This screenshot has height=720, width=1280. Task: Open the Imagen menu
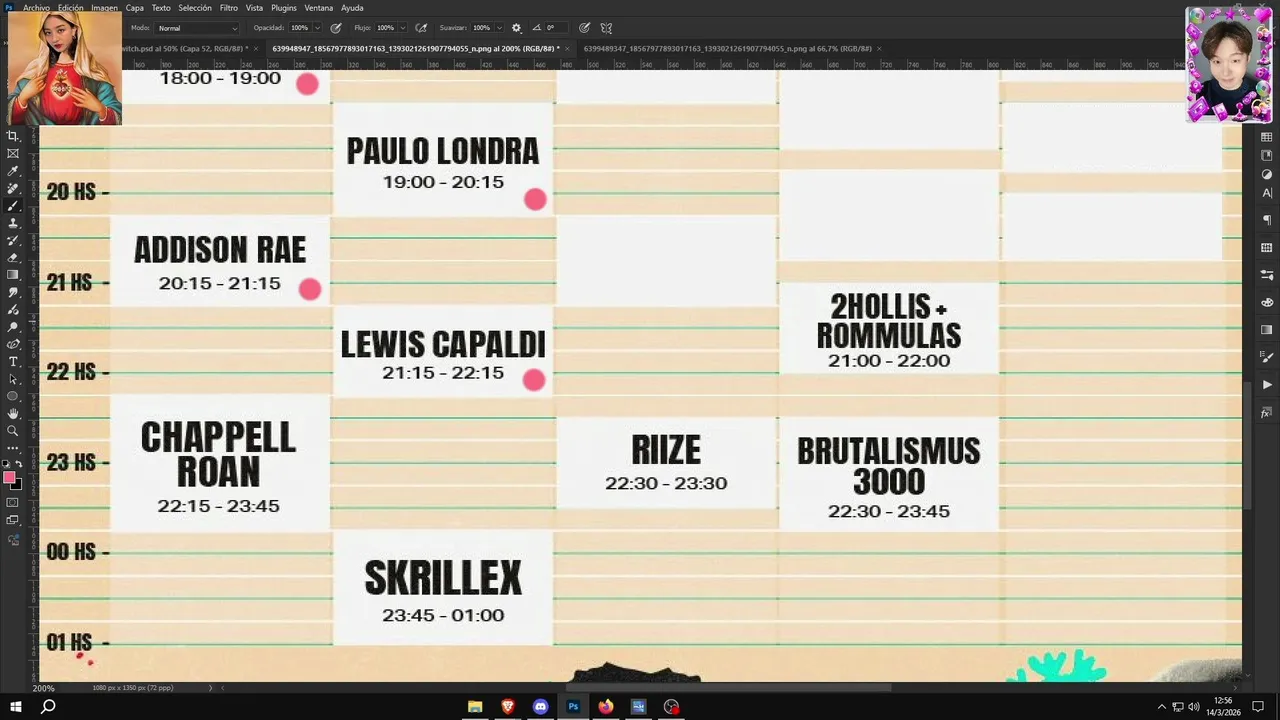tap(104, 8)
